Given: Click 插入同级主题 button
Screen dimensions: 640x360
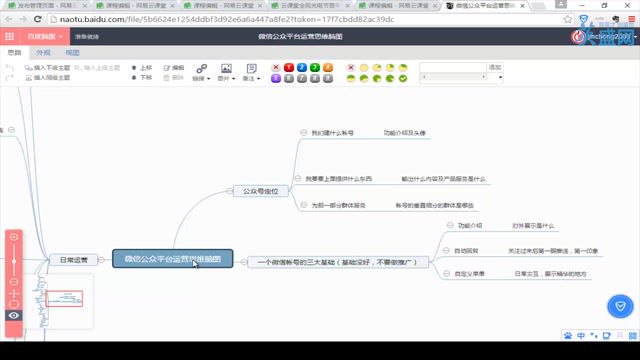Looking at the screenshot, I should [47, 78].
